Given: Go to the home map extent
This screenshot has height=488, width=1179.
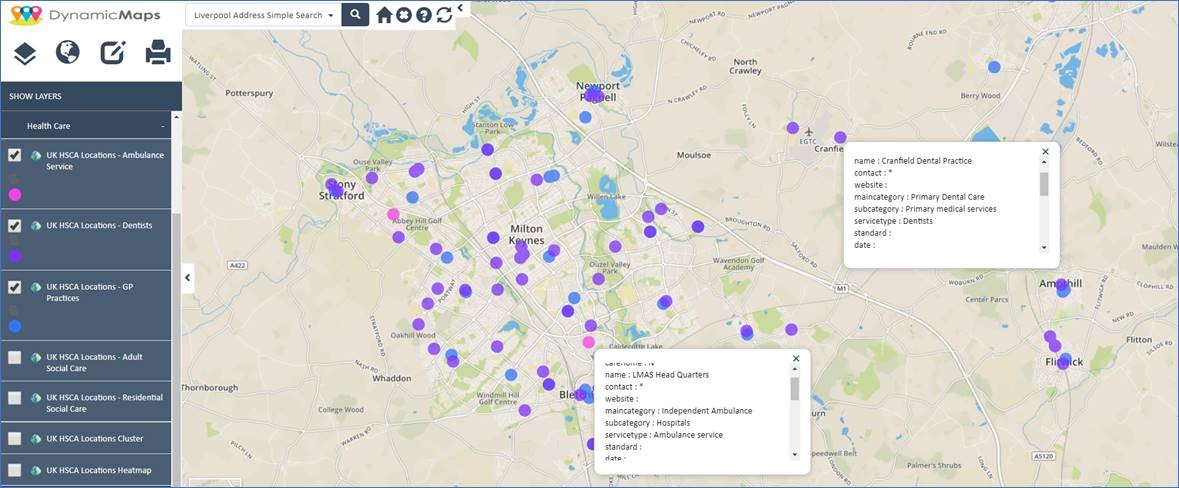Looking at the screenshot, I should (384, 15).
